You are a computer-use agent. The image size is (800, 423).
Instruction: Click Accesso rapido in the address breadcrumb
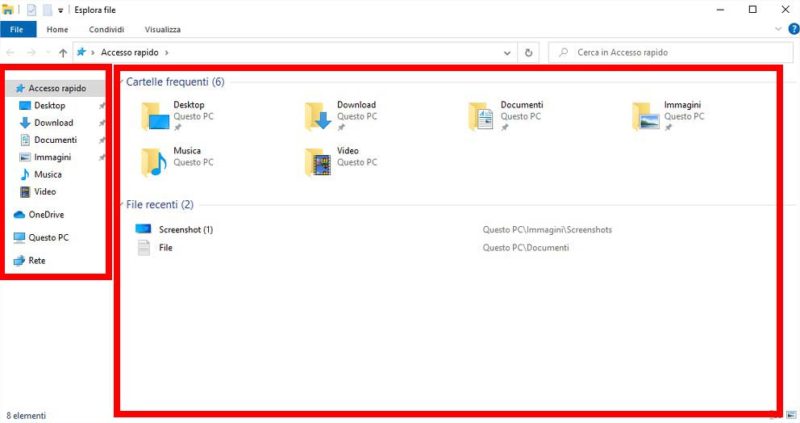tap(130, 53)
